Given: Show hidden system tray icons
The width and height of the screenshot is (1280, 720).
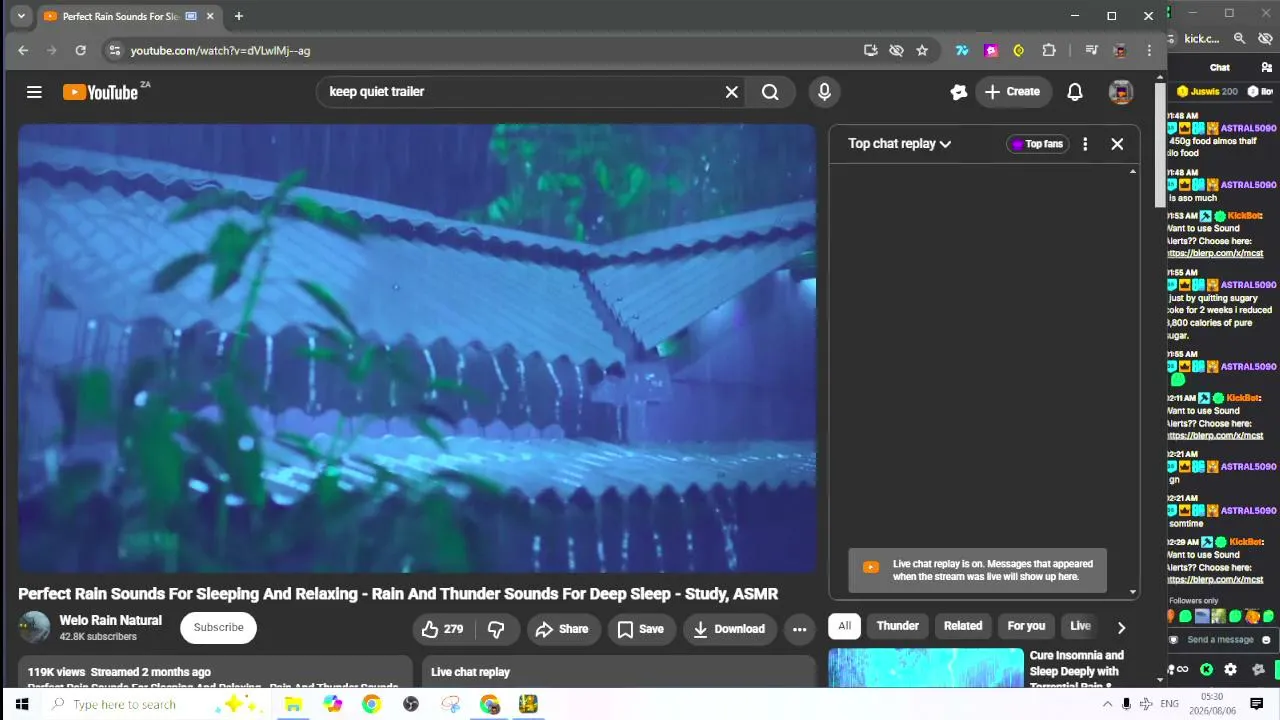Looking at the screenshot, I should coord(1107,704).
